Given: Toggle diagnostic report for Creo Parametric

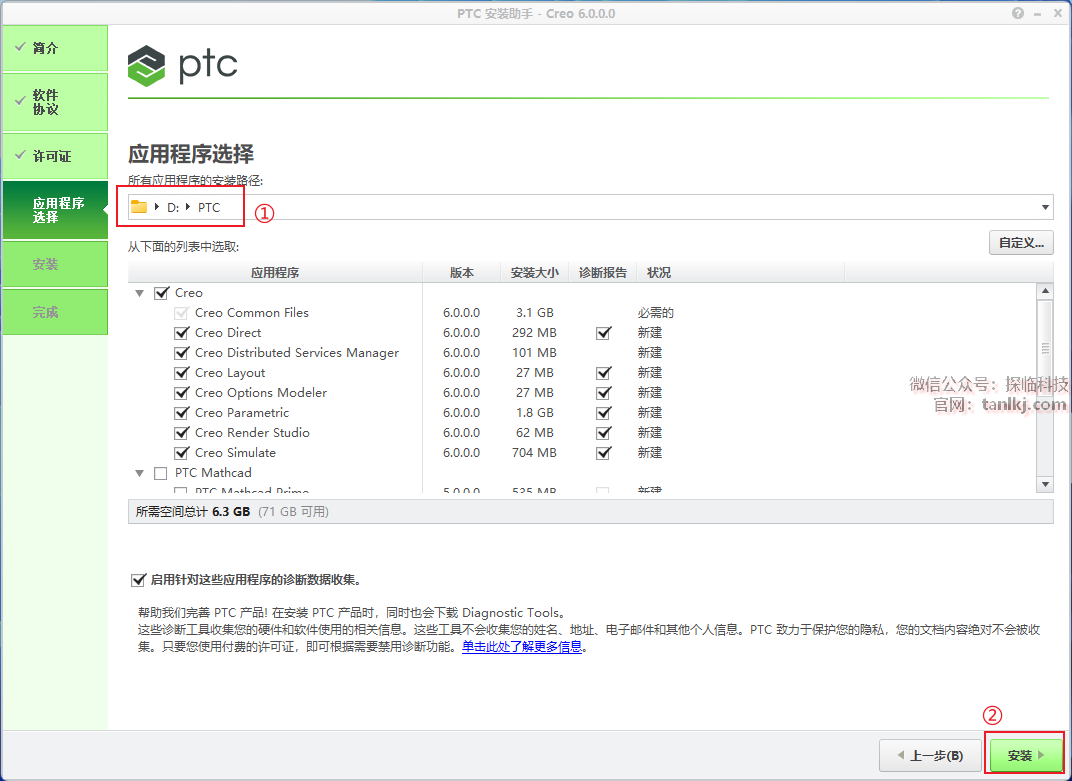Looking at the screenshot, I should tap(603, 413).
